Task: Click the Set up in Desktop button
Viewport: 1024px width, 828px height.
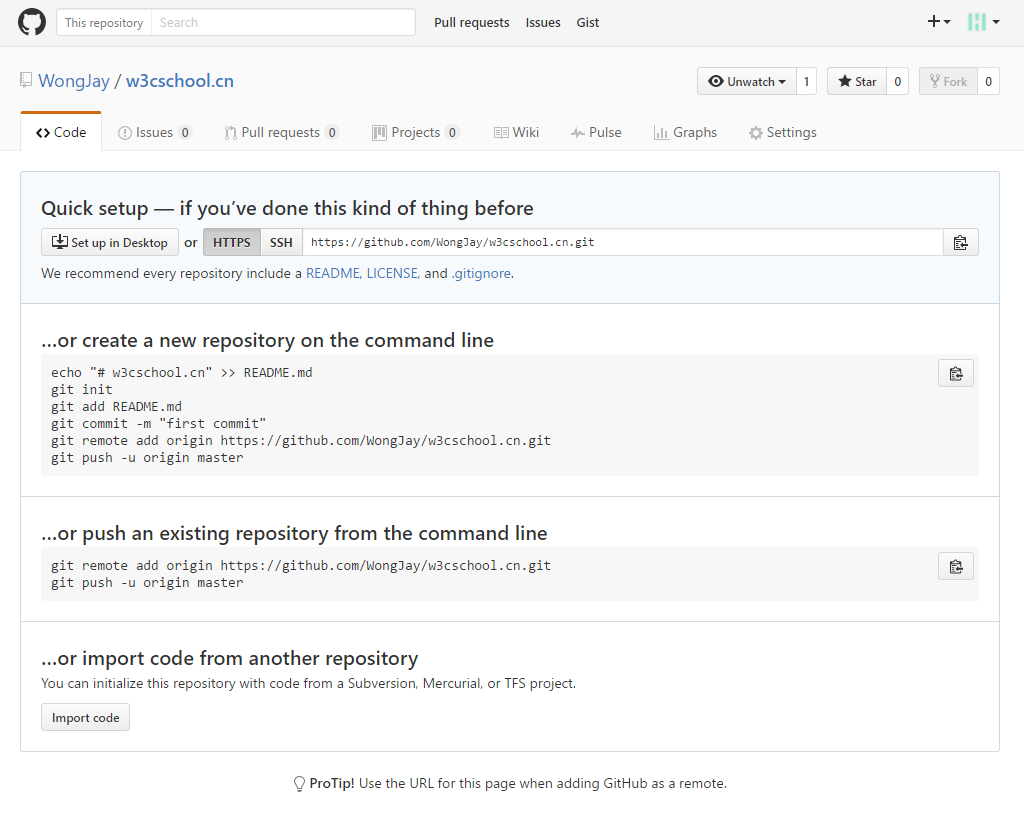Action: pos(110,243)
